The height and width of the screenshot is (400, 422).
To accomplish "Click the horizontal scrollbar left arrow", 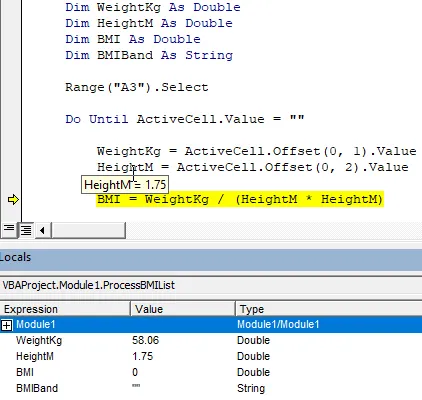I will pyautogui.click(x=42, y=230).
